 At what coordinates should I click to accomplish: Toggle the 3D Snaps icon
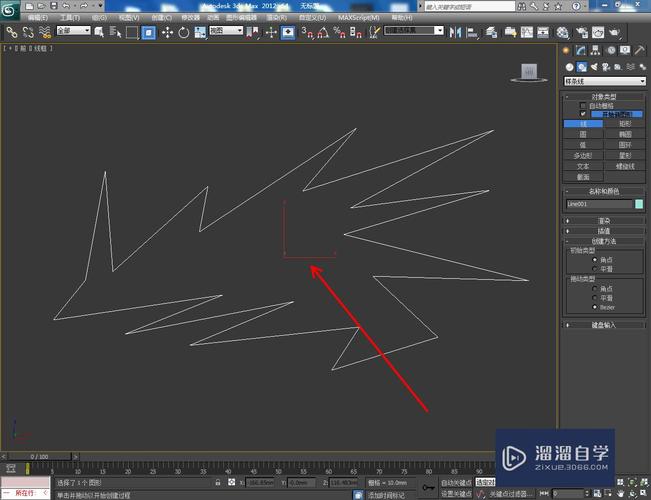(307, 32)
